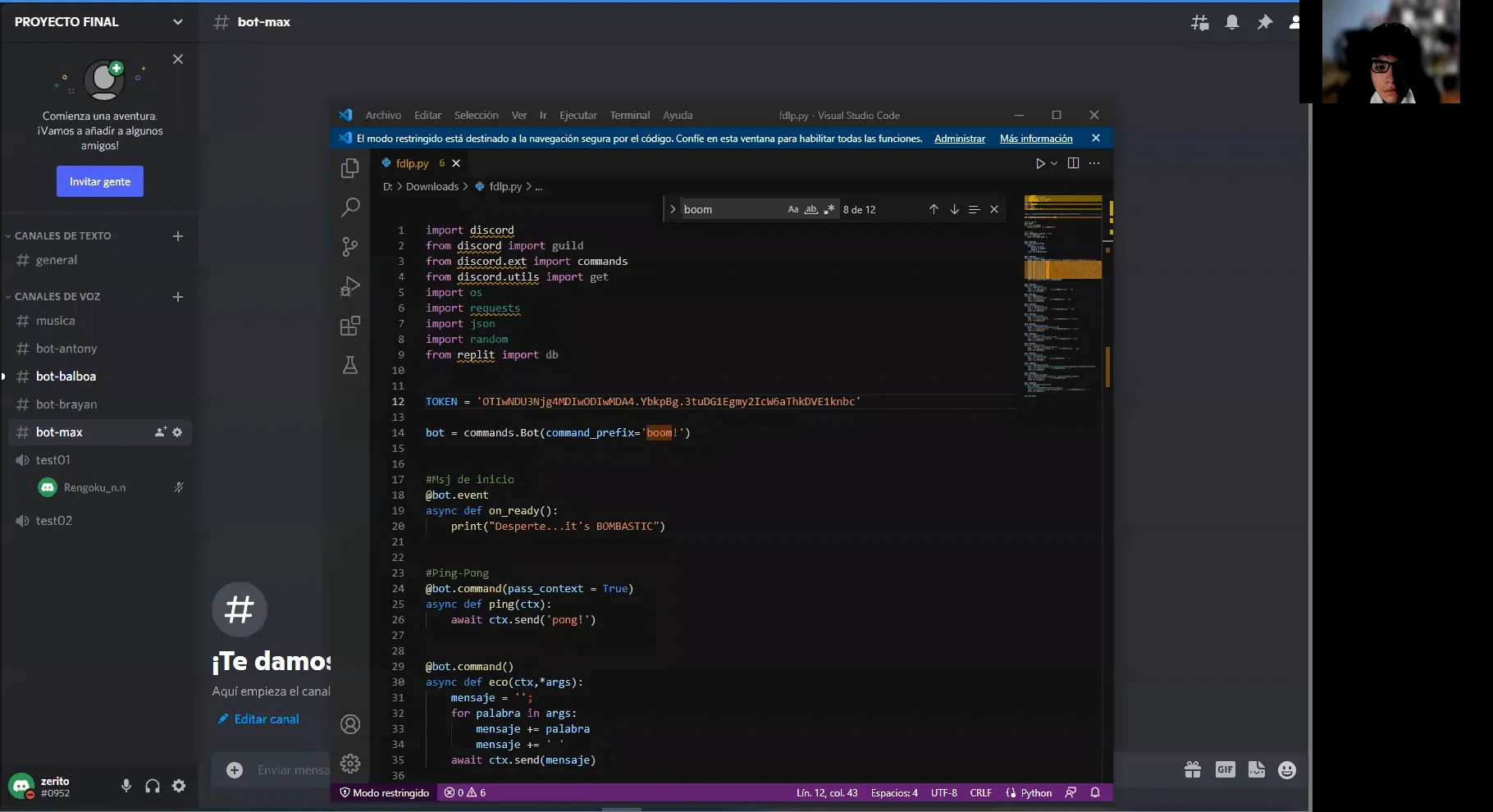Open the Ejecutar menu

578,116
